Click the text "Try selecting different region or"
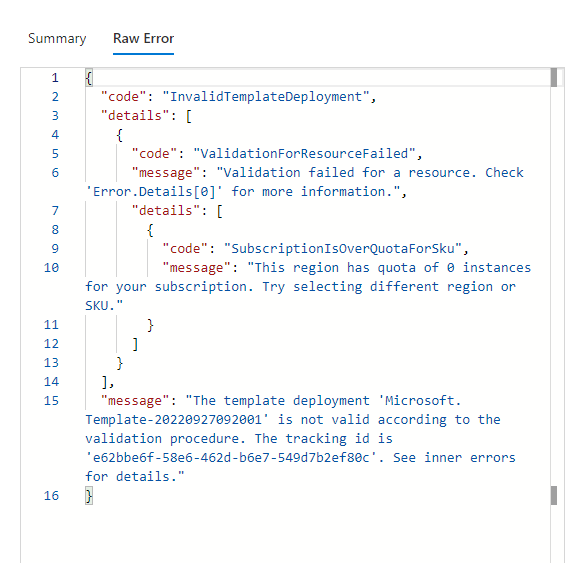 click(389, 287)
